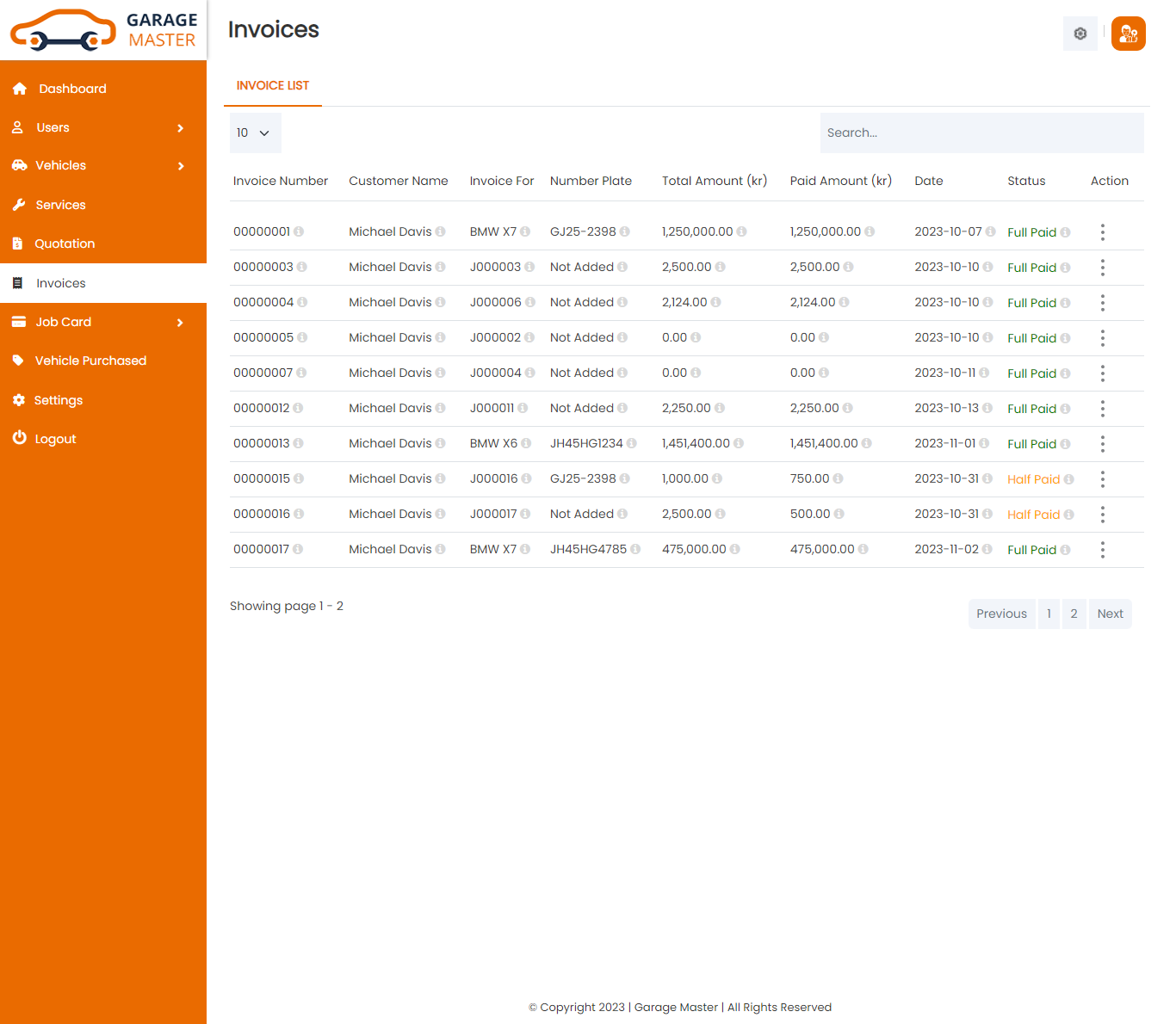This screenshot has height=1024, width=1176.
Task: Click date 2023-11-01
Action: [945, 443]
